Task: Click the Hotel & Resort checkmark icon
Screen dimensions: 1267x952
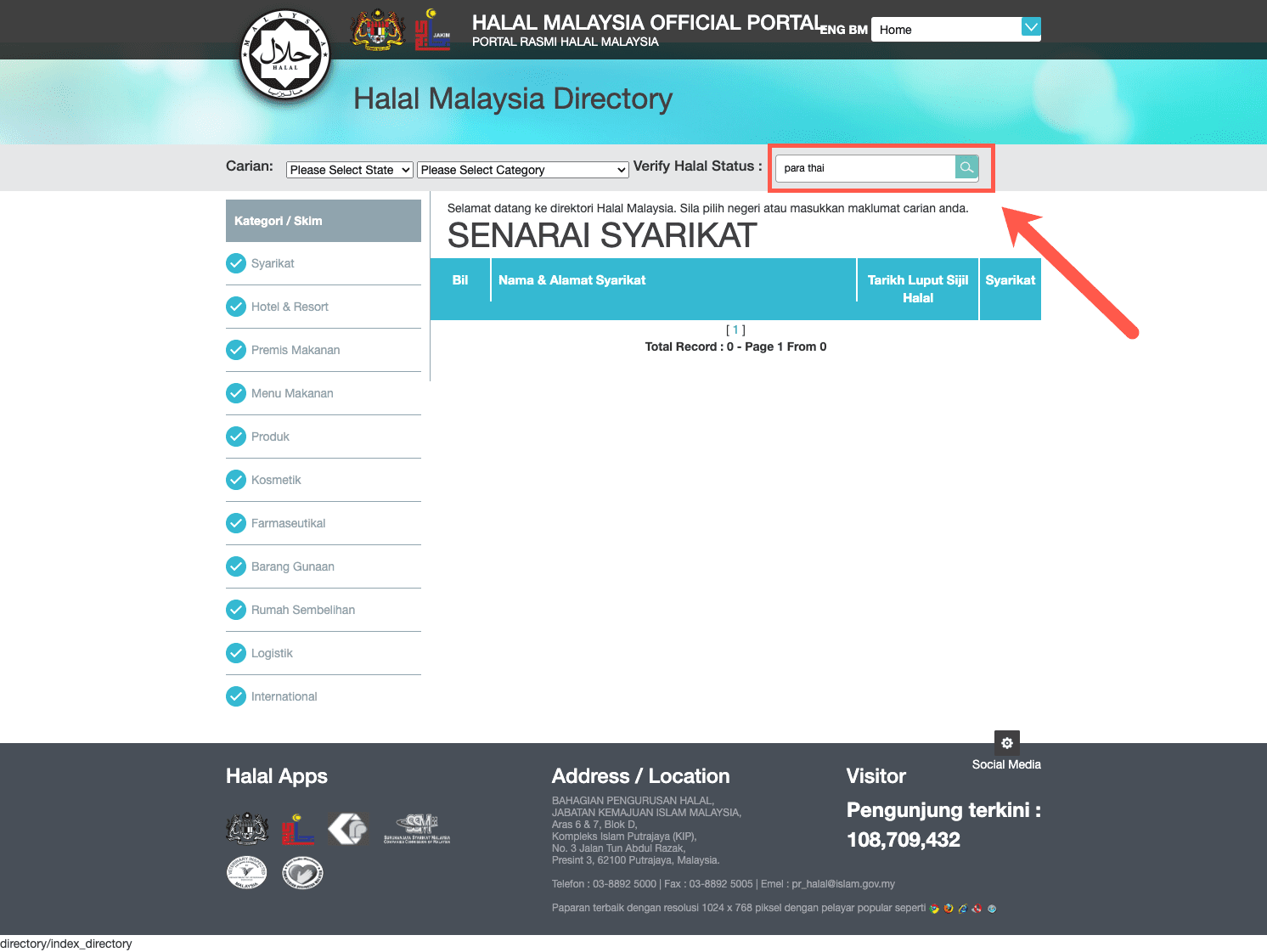Action: click(236, 307)
